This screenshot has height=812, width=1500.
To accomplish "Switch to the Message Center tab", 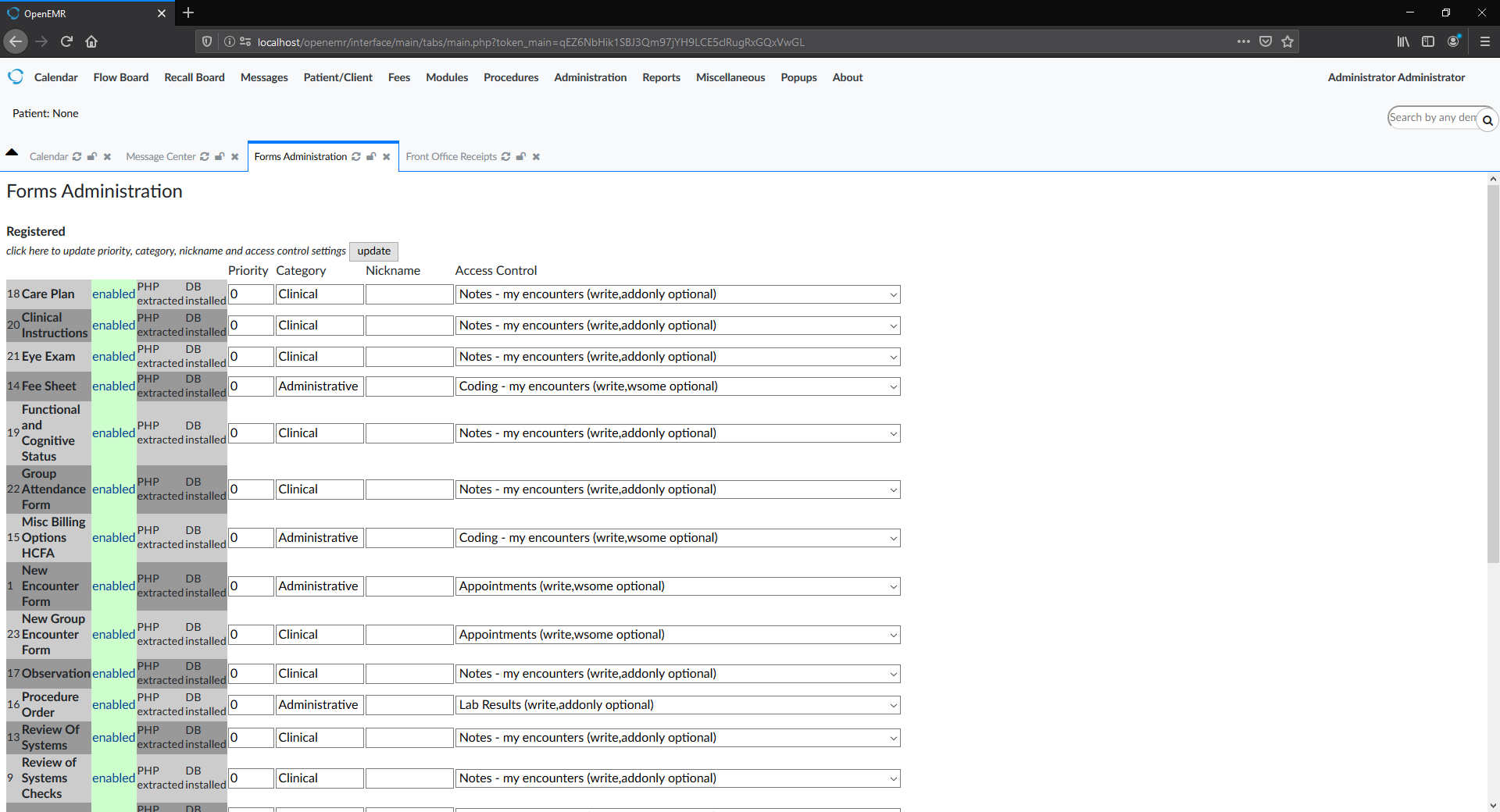I will coord(161,156).
